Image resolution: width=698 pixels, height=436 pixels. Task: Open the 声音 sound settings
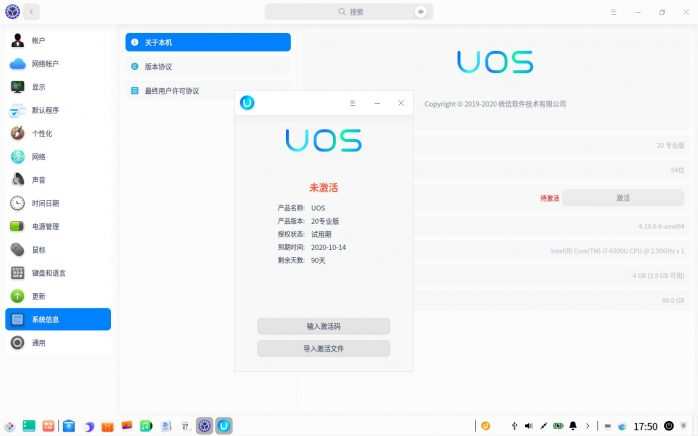pyautogui.click(x=58, y=180)
